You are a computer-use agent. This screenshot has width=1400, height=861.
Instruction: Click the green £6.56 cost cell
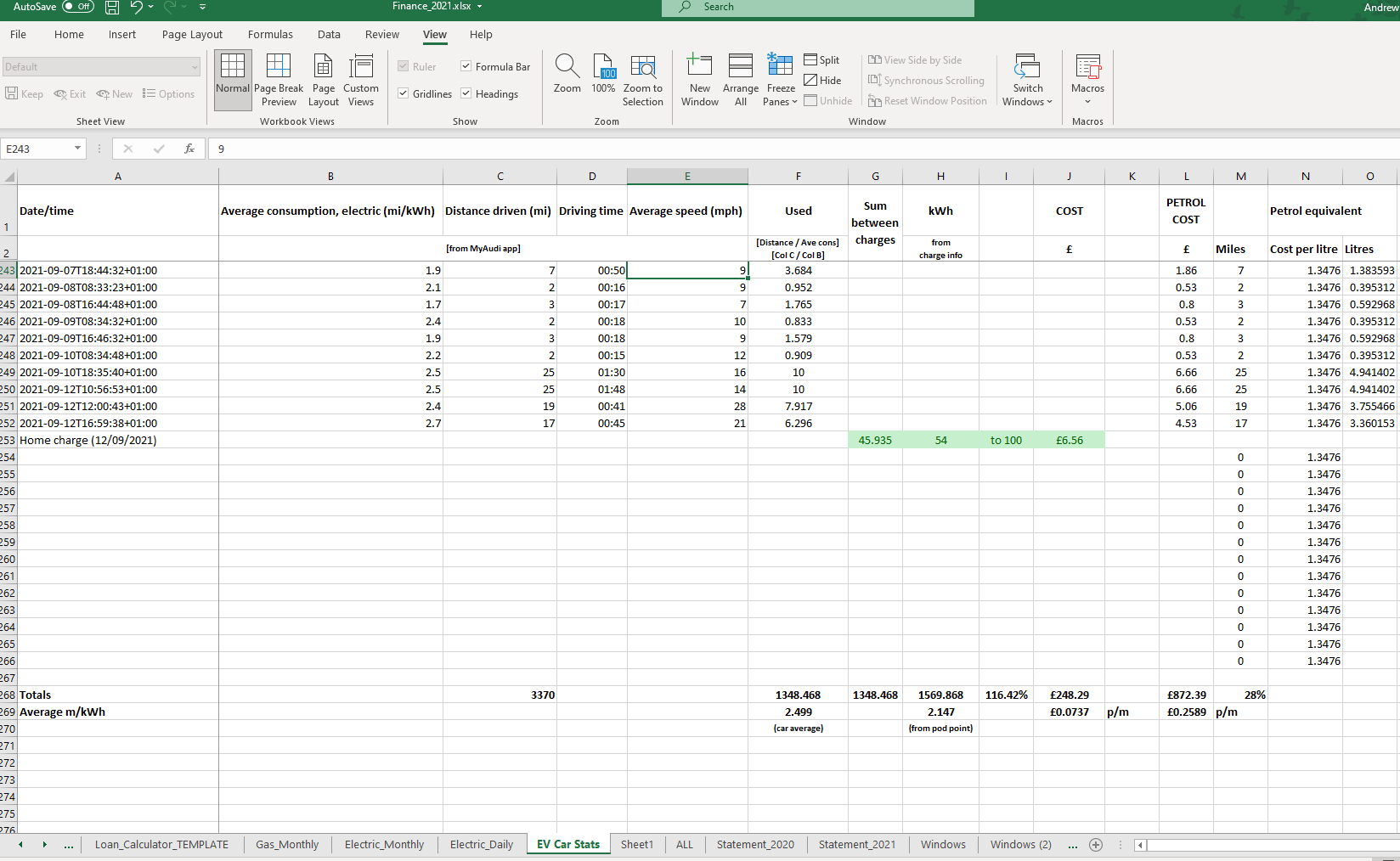[x=1070, y=440]
